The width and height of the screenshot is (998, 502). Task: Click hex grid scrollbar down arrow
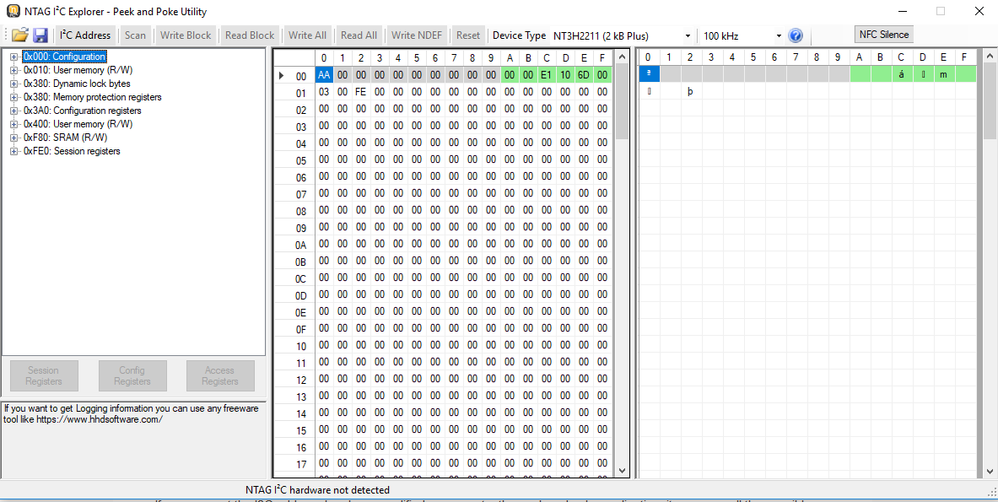[x=622, y=470]
